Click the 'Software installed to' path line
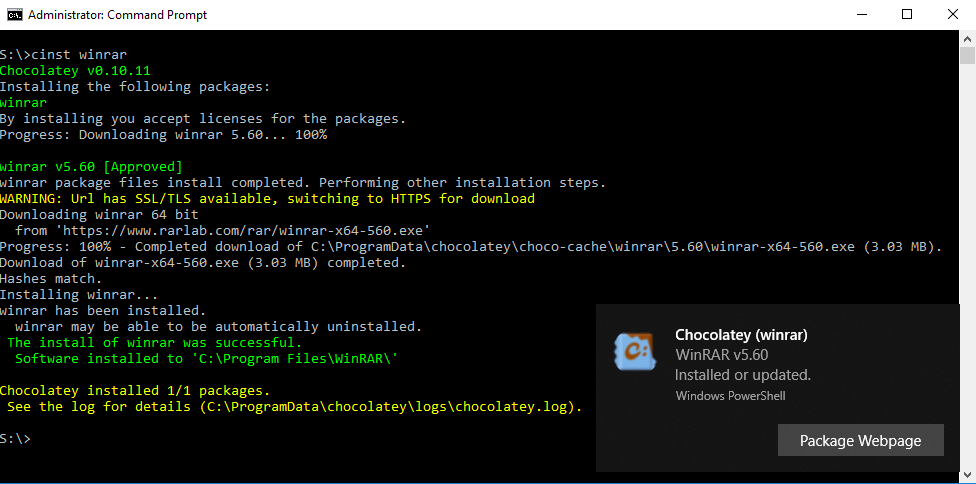 (207, 358)
